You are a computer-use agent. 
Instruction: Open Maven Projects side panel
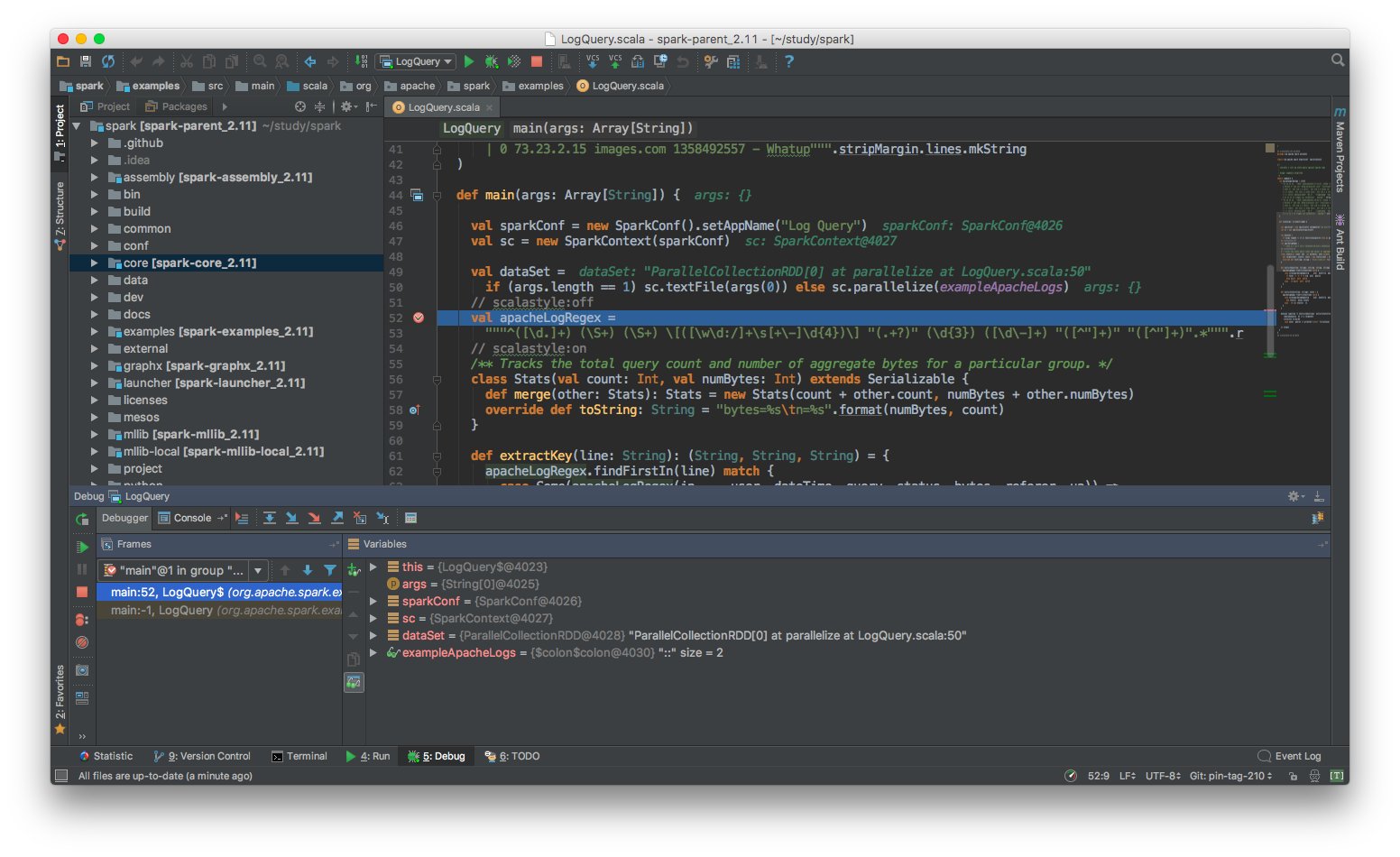coord(1340,150)
